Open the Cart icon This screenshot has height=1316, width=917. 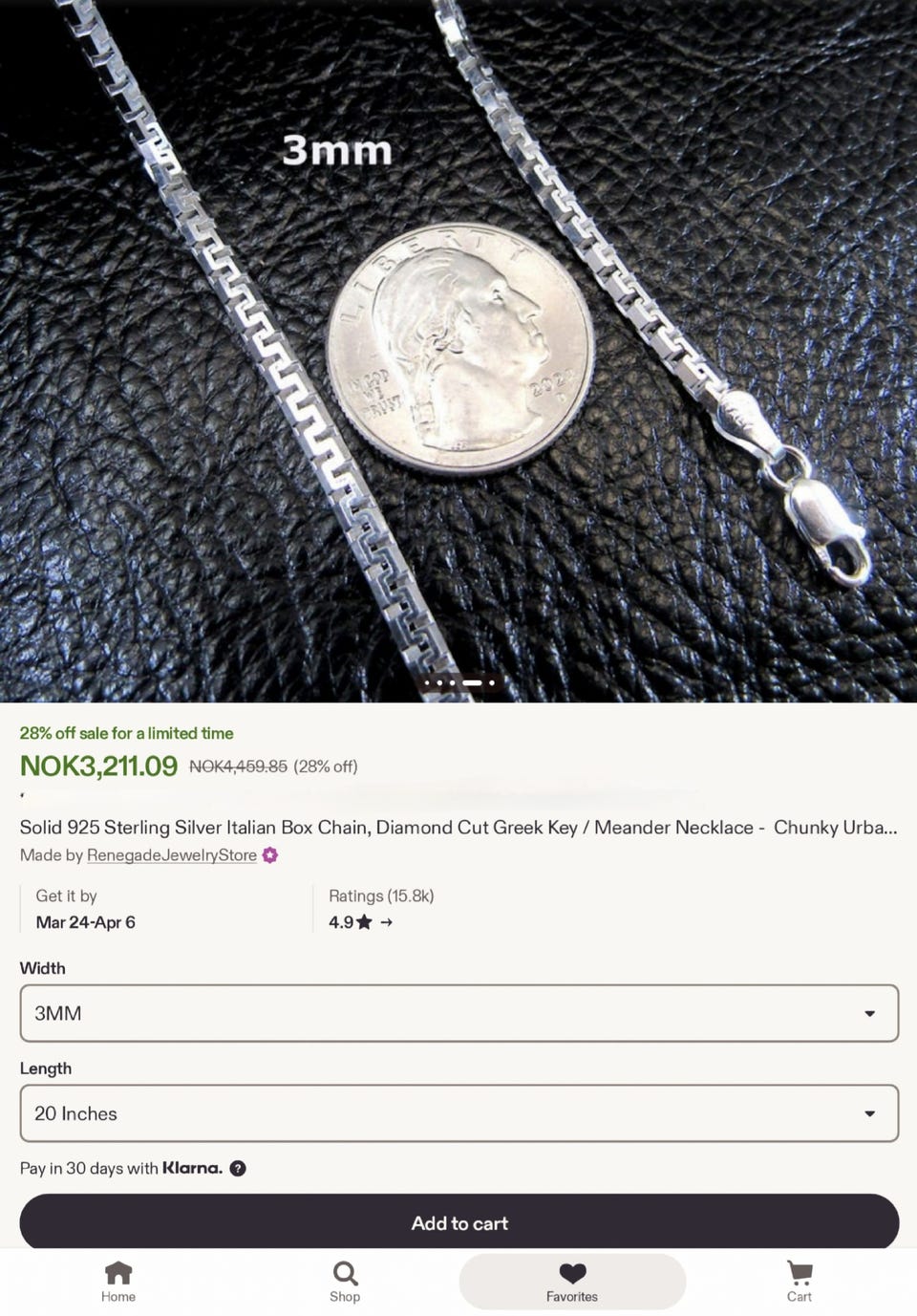pyautogui.click(x=799, y=1273)
